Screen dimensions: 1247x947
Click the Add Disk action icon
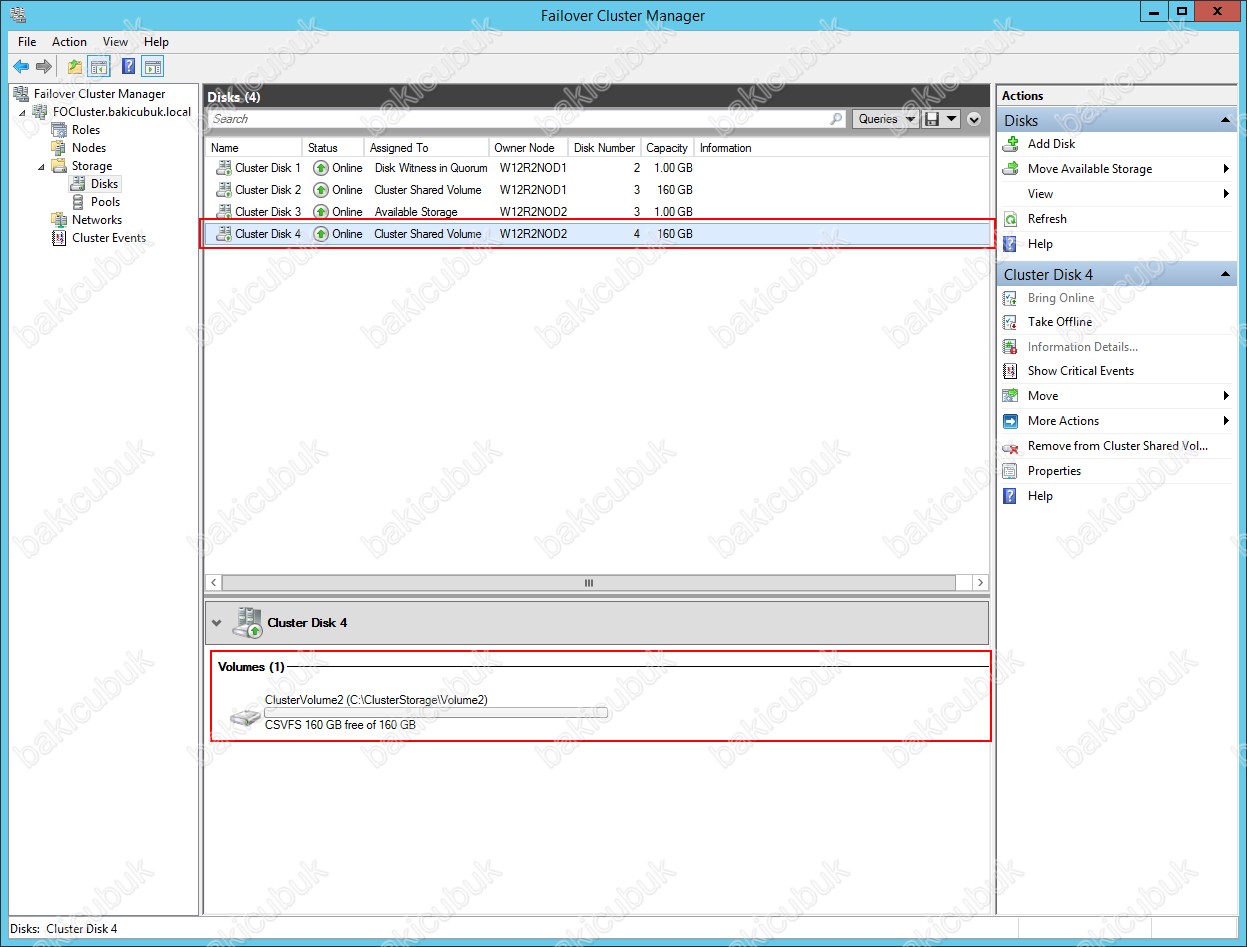click(x=1011, y=144)
